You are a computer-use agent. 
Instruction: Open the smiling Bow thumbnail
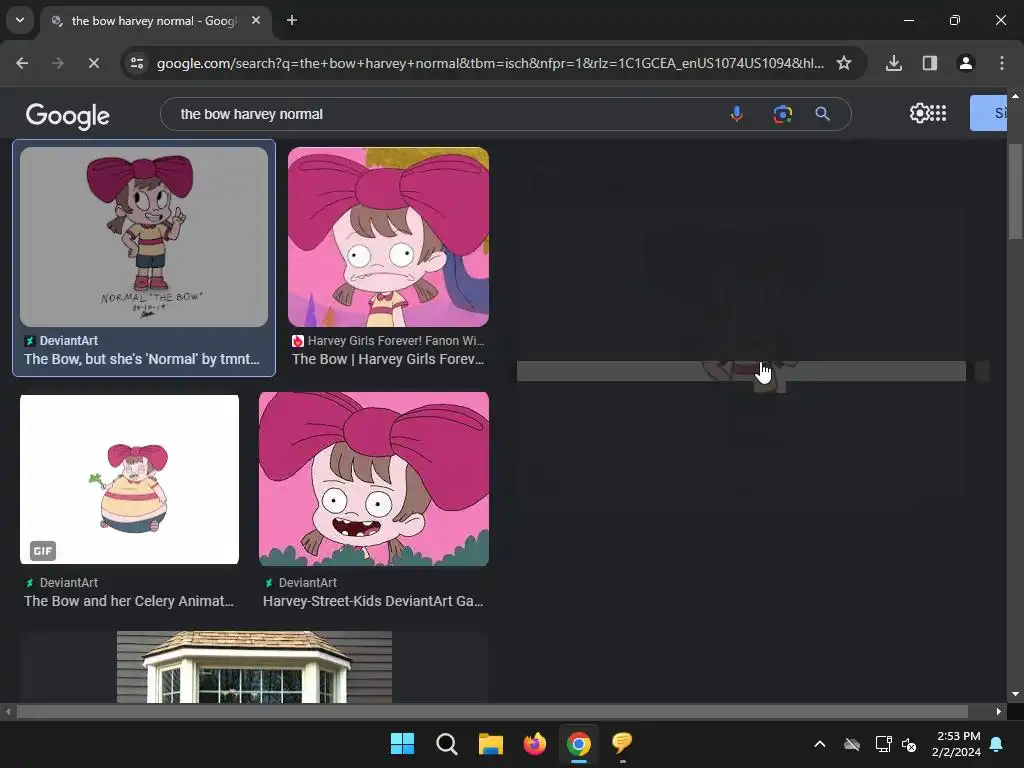click(x=374, y=479)
